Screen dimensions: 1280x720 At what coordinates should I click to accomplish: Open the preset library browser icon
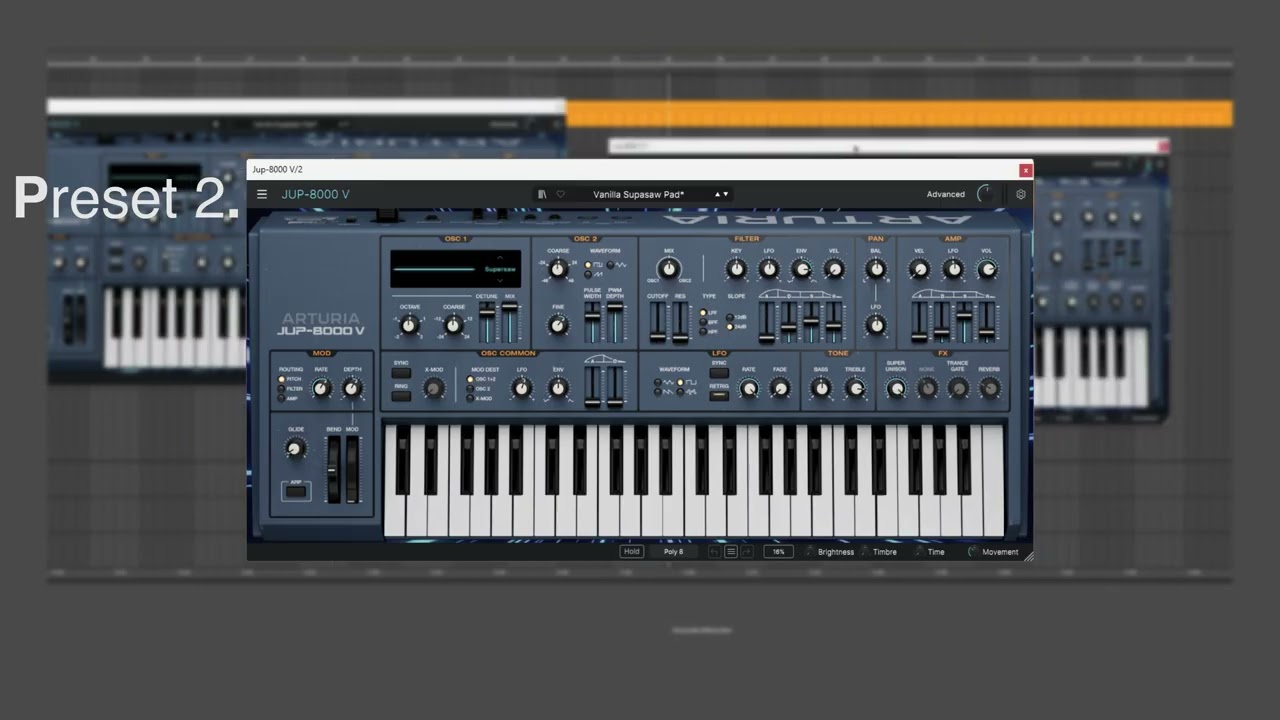click(542, 194)
